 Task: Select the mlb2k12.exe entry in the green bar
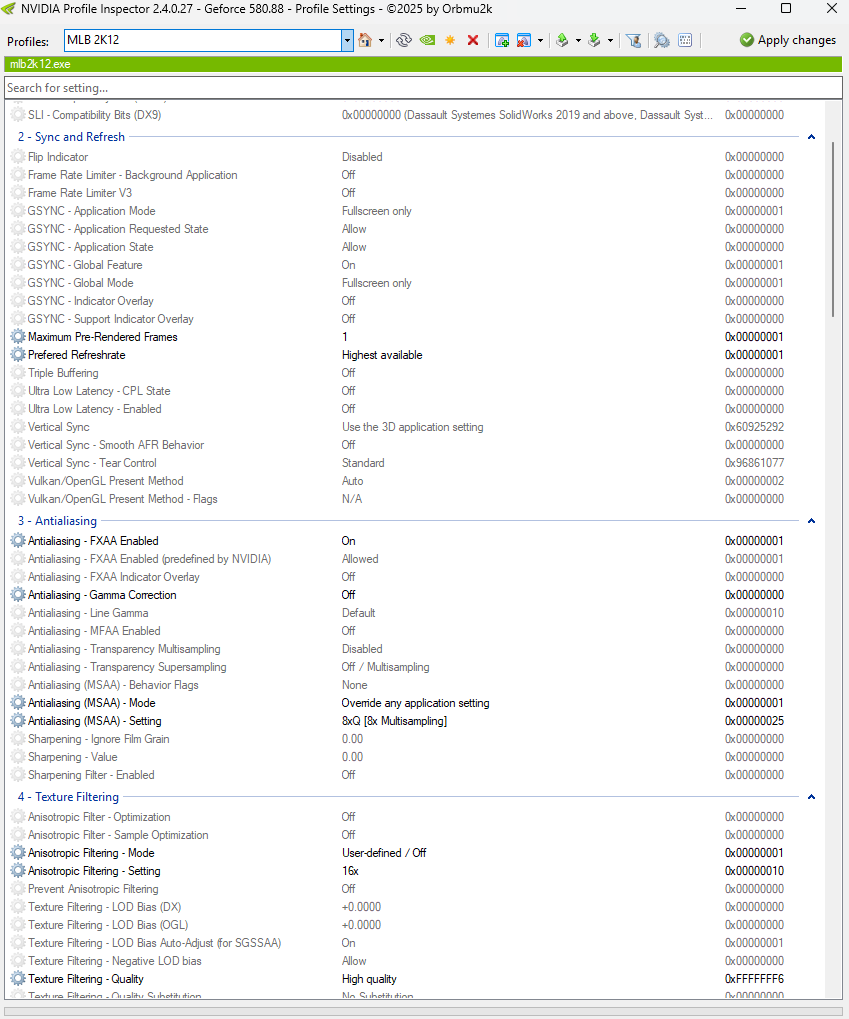[40, 64]
